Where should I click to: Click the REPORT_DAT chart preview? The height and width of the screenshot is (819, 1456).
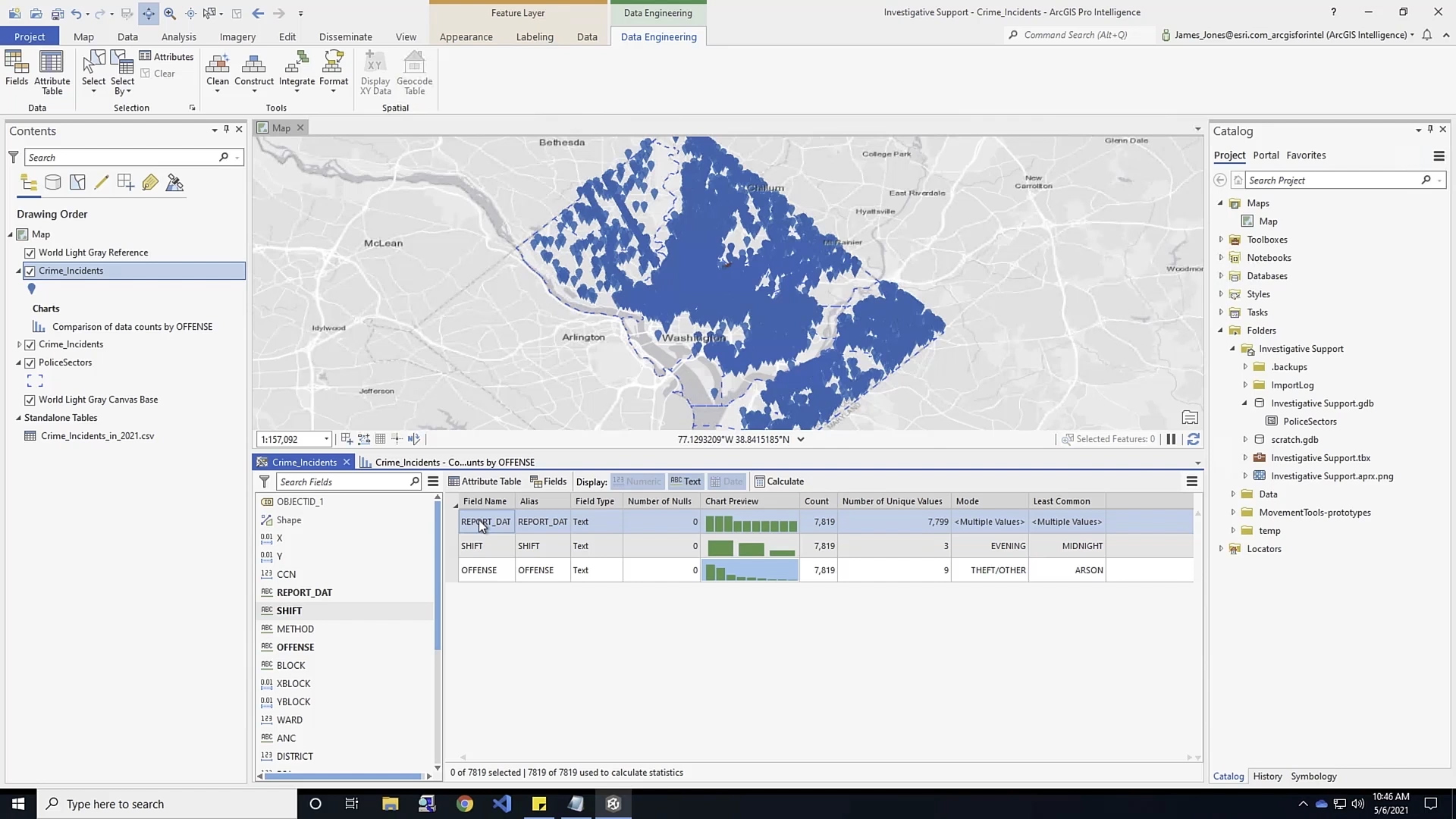pos(751,522)
